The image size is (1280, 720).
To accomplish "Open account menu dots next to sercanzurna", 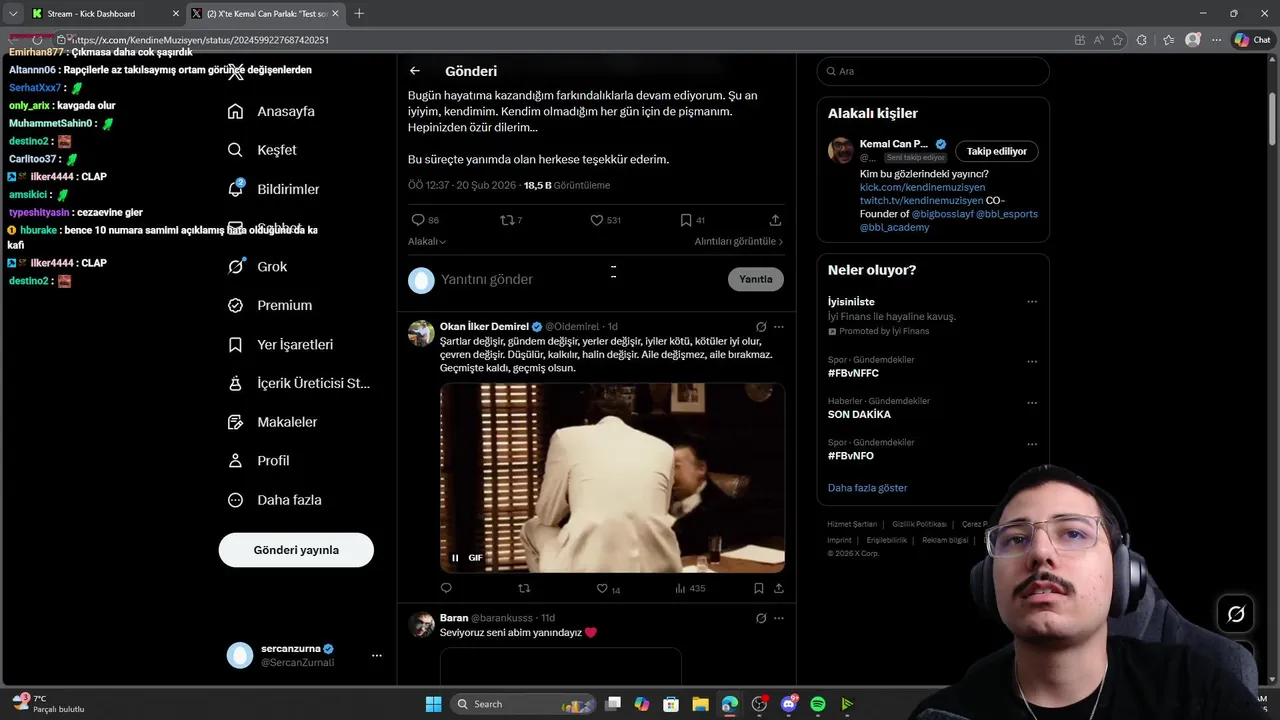I will (x=377, y=656).
